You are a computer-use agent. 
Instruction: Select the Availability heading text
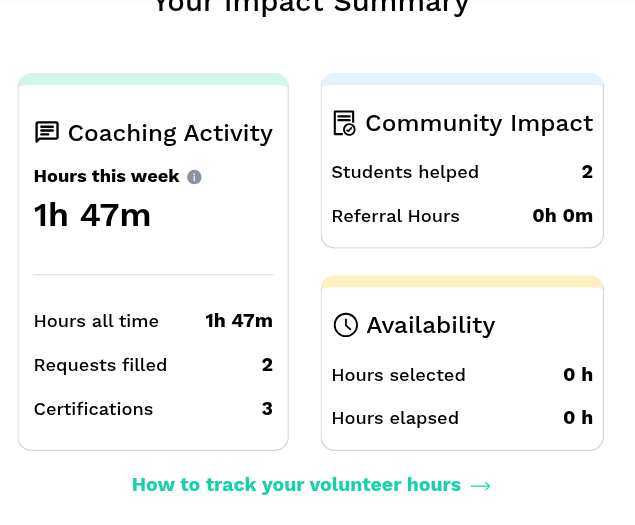click(x=430, y=325)
